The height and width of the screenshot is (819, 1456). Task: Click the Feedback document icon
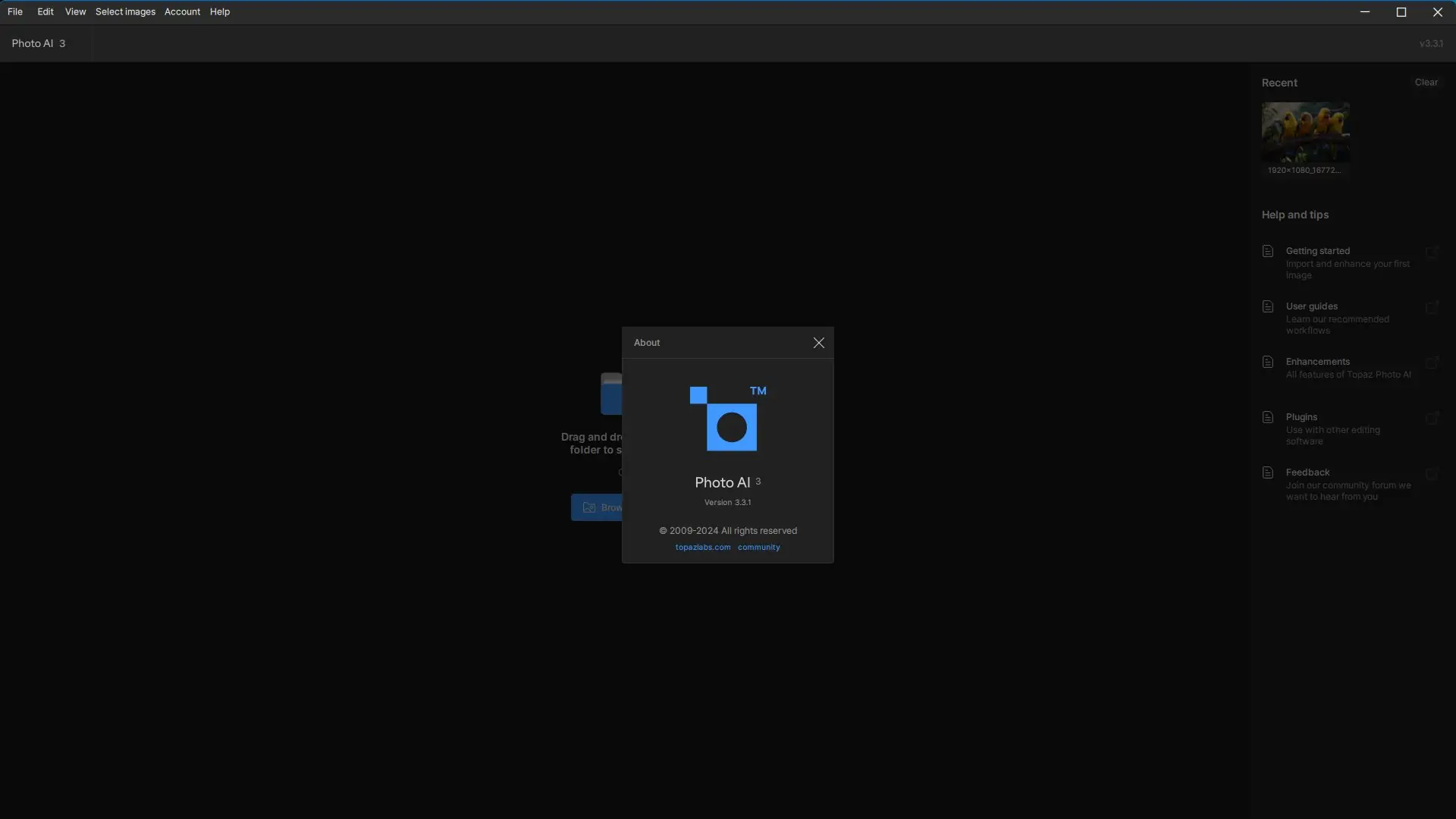click(1268, 472)
